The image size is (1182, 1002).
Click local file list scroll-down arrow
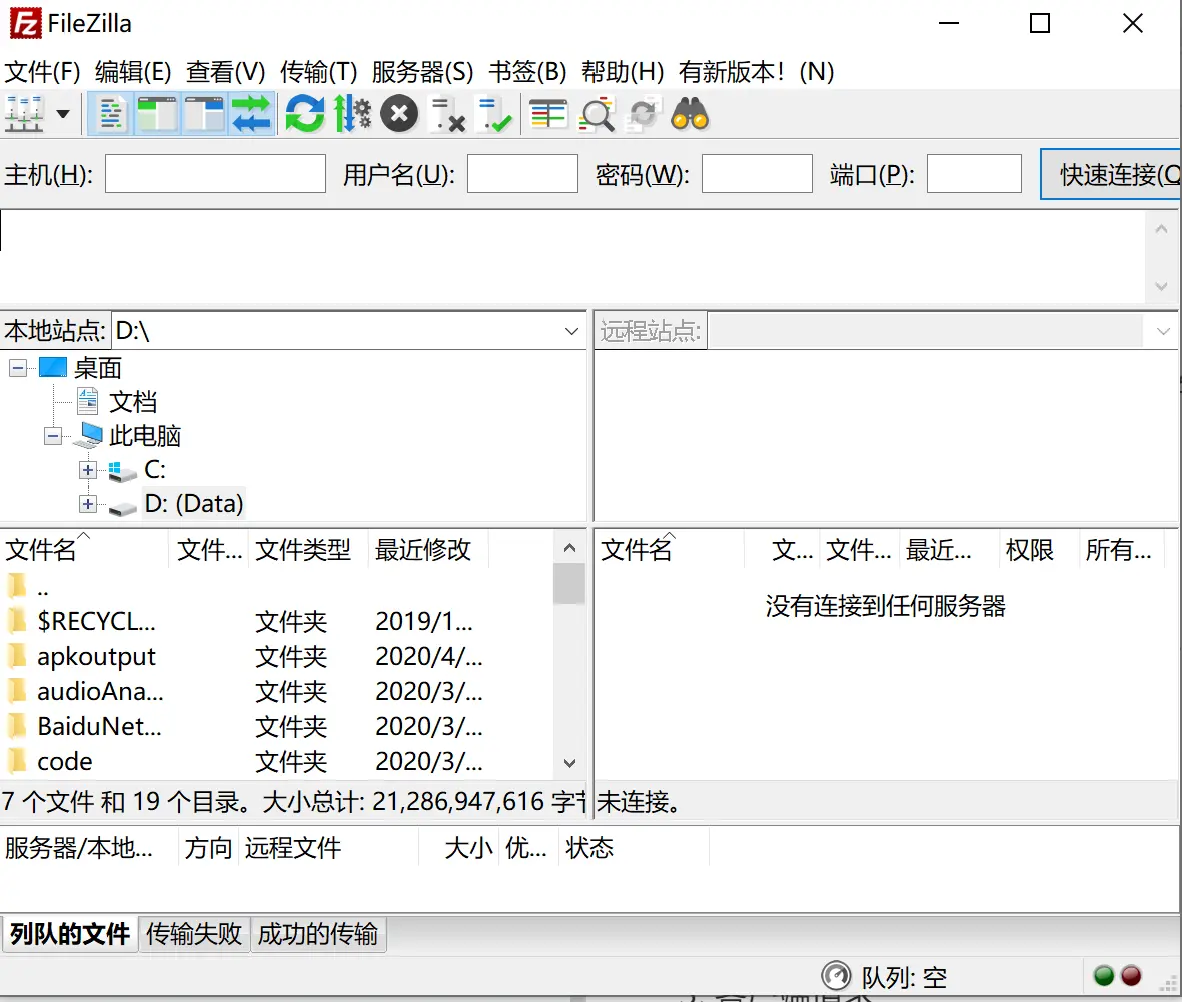click(x=569, y=763)
